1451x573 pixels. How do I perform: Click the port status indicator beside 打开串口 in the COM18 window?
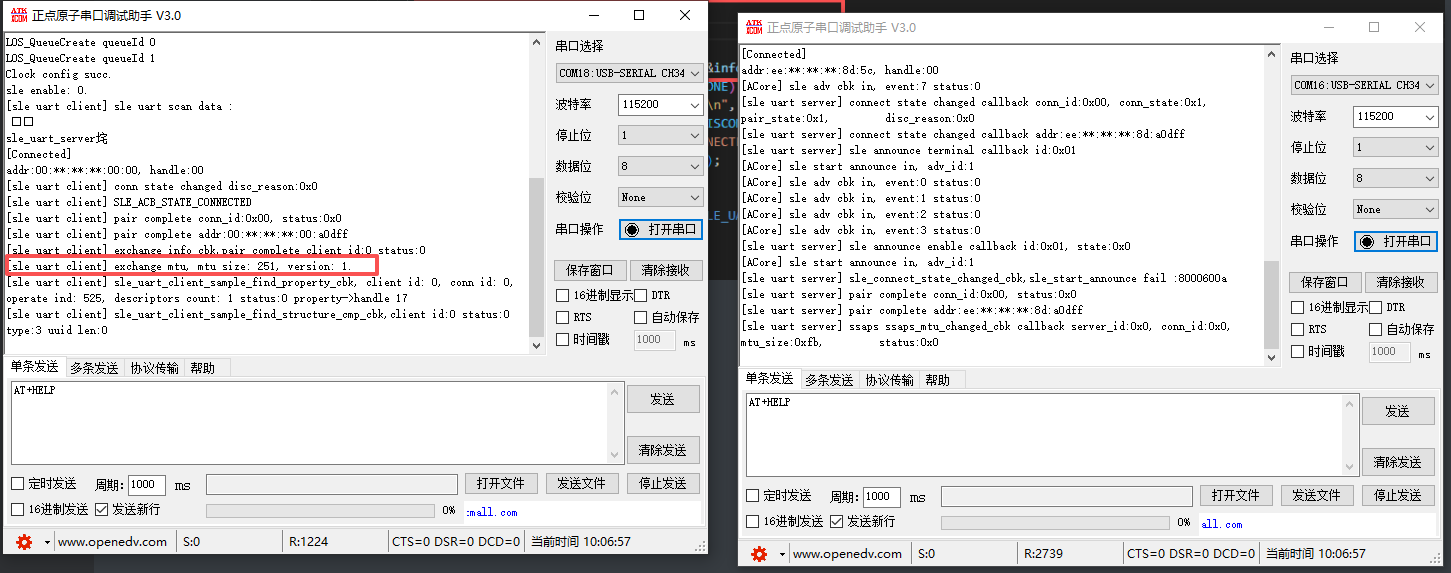click(x=632, y=229)
